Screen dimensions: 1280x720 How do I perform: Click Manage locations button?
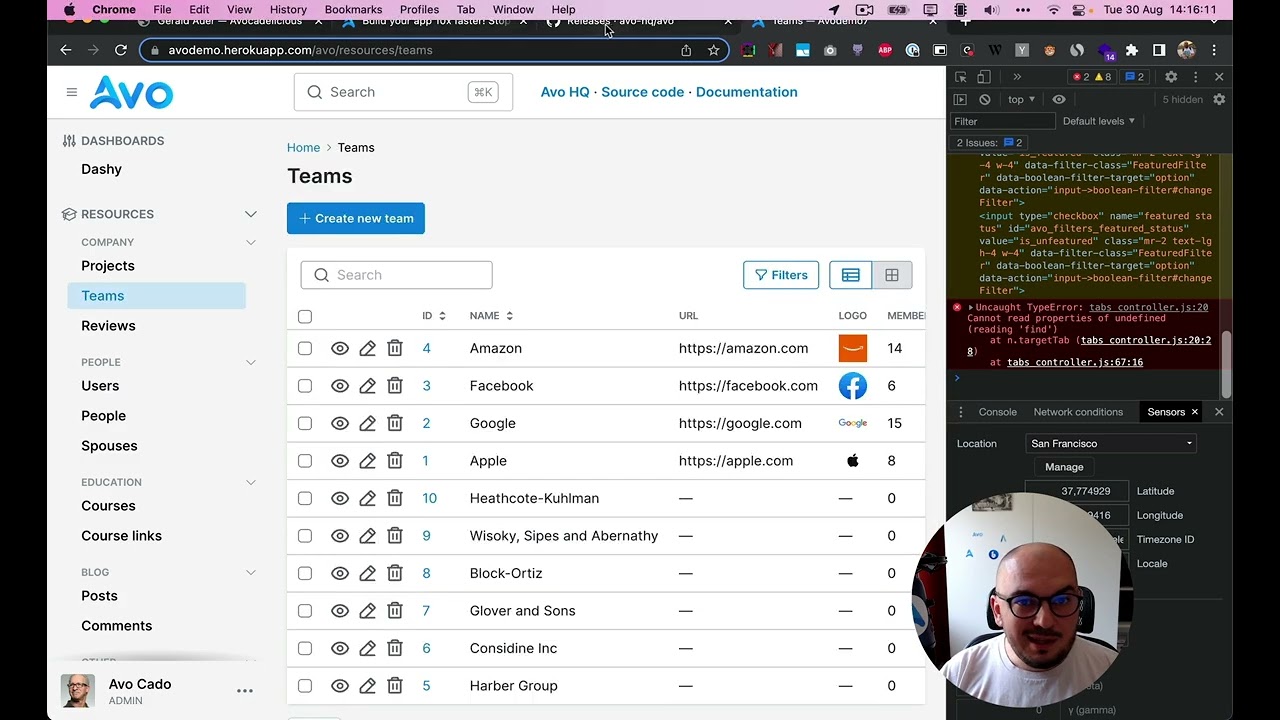(1064, 467)
